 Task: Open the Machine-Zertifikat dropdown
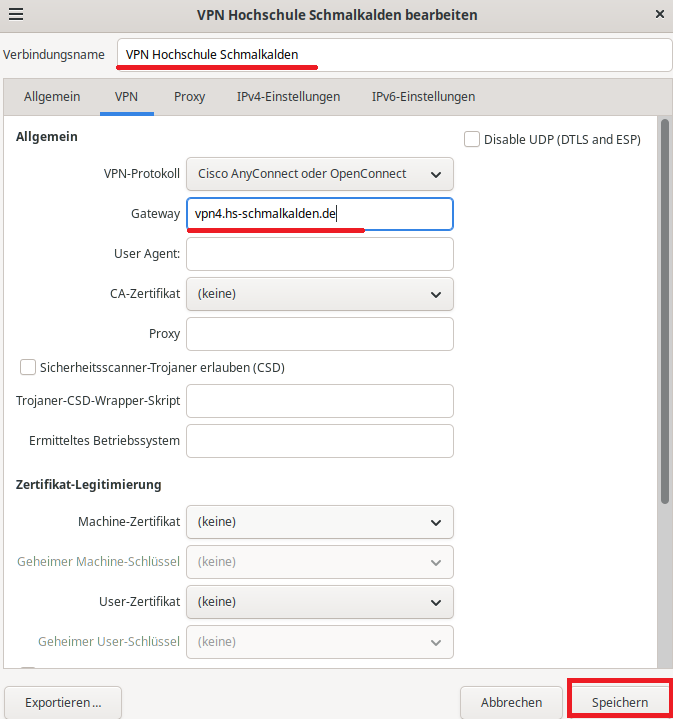pyautogui.click(x=320, y=522)
